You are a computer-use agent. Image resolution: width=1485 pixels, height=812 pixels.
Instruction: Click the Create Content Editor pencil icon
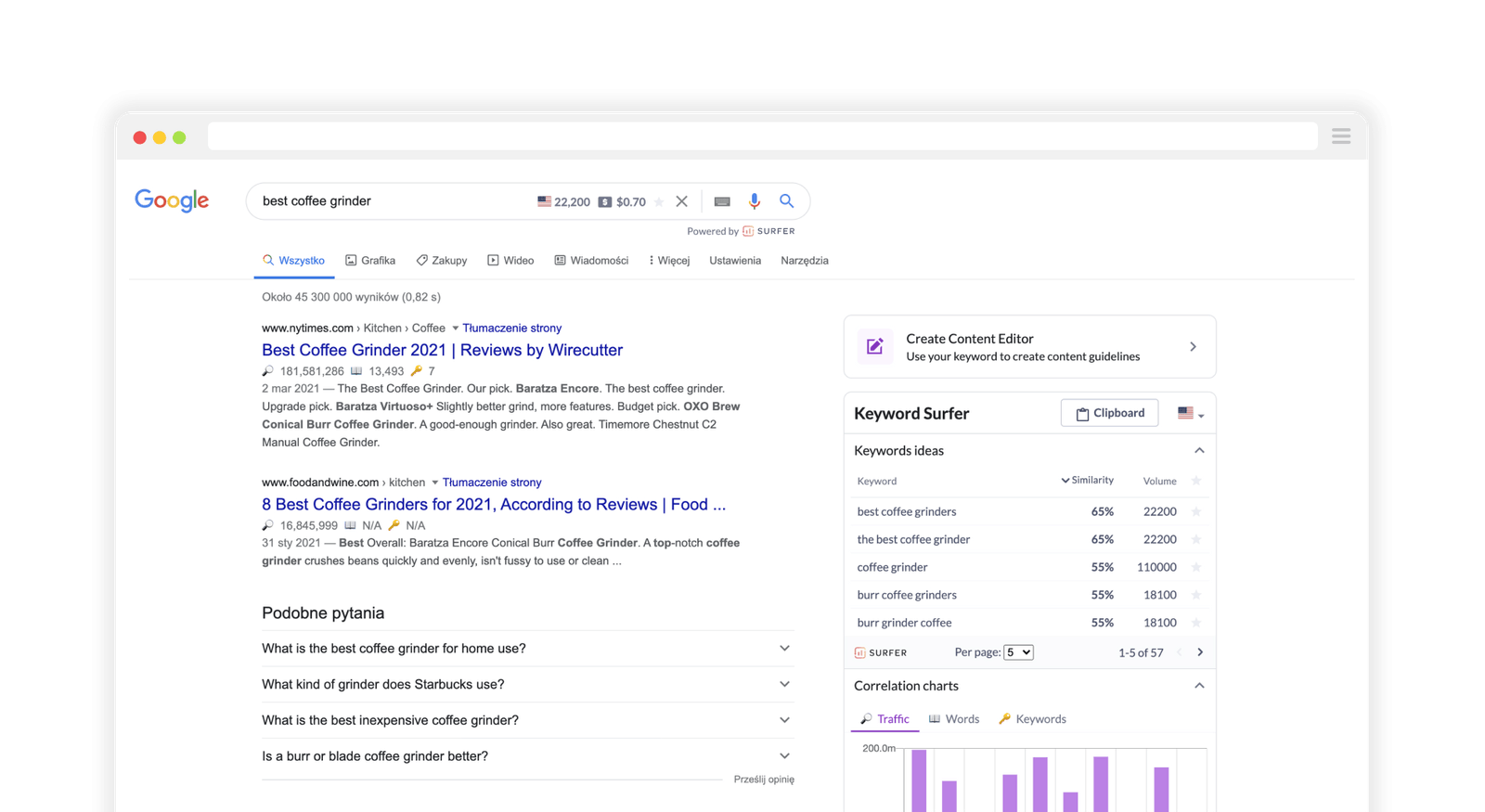[874, 346]
